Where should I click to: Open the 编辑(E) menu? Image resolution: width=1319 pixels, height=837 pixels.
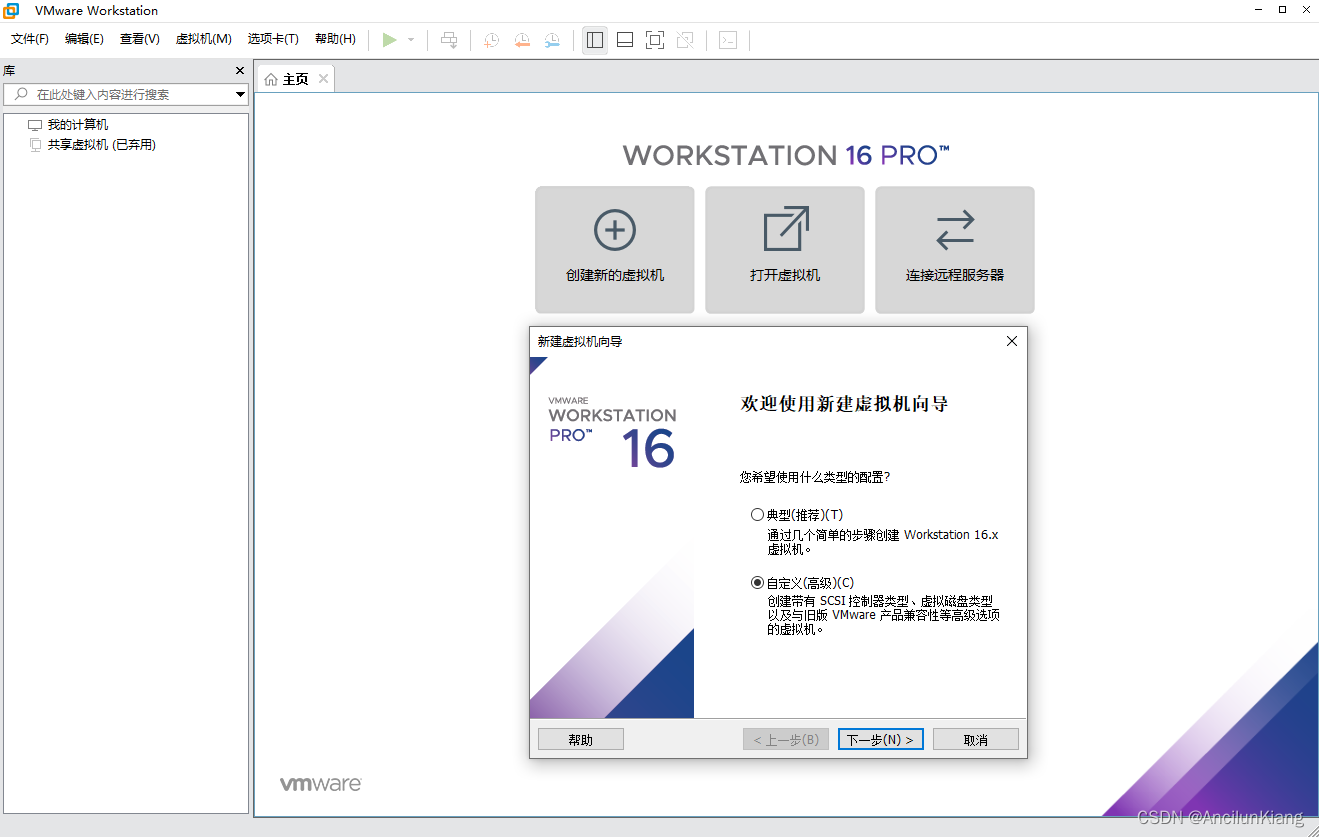coord(84,39)
